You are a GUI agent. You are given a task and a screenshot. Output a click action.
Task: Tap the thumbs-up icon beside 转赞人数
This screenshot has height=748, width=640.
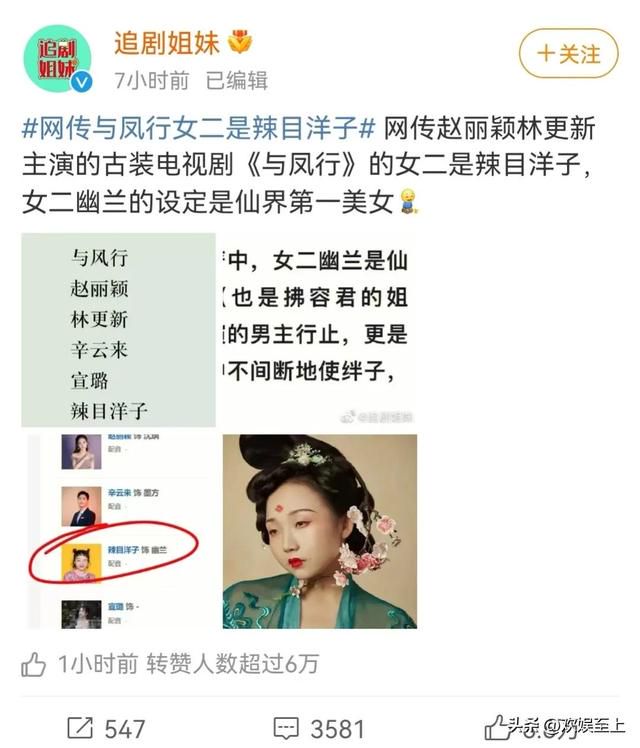[33, 664]
